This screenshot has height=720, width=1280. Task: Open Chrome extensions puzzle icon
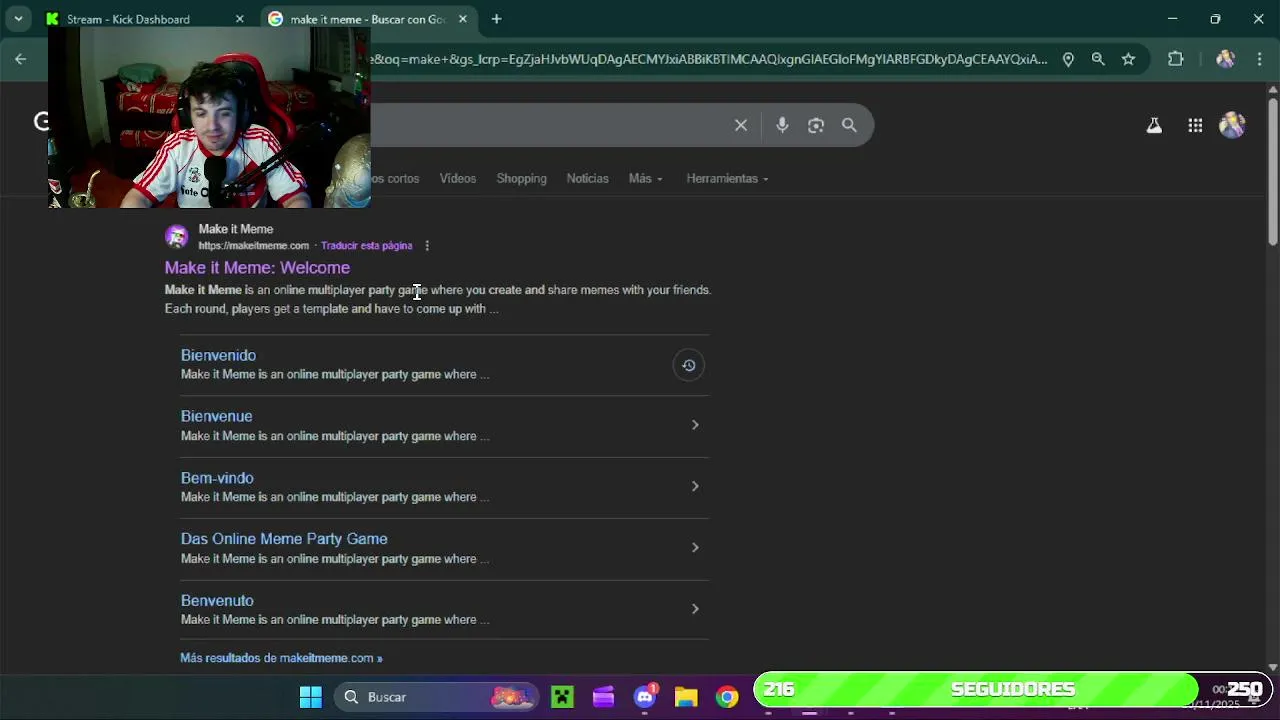tap(1176, 59)
